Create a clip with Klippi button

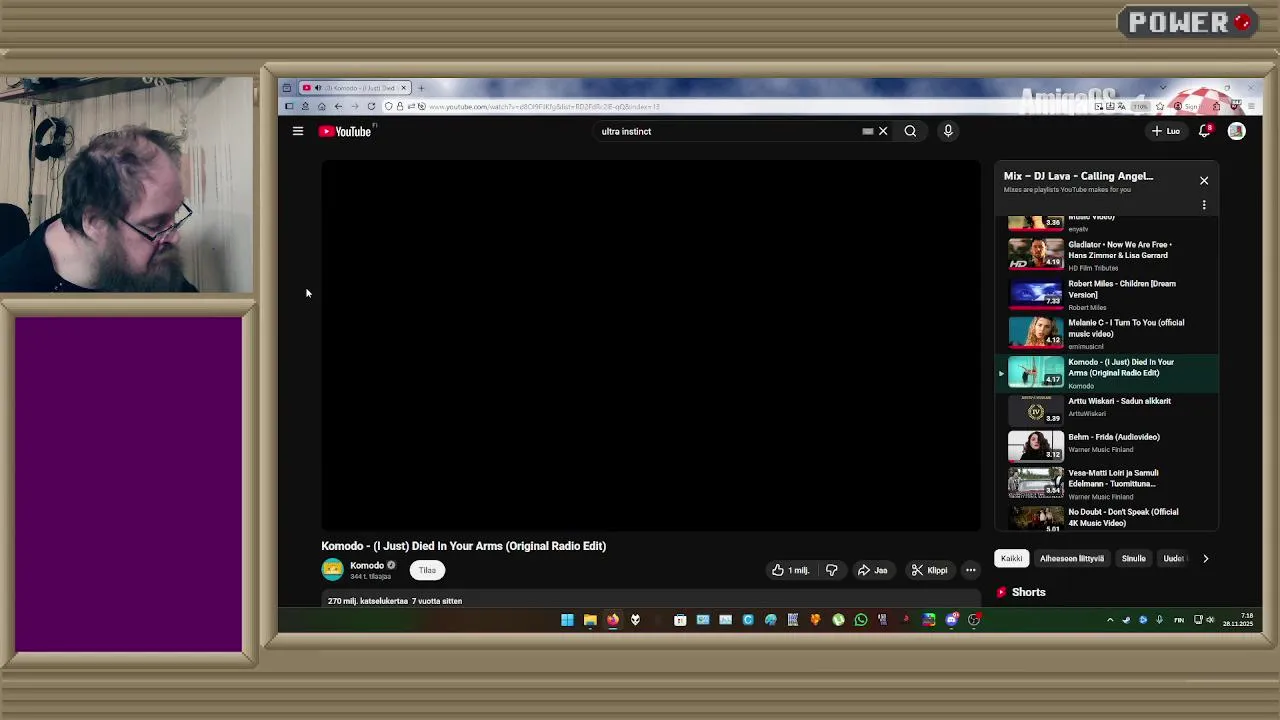coord(929,570)
